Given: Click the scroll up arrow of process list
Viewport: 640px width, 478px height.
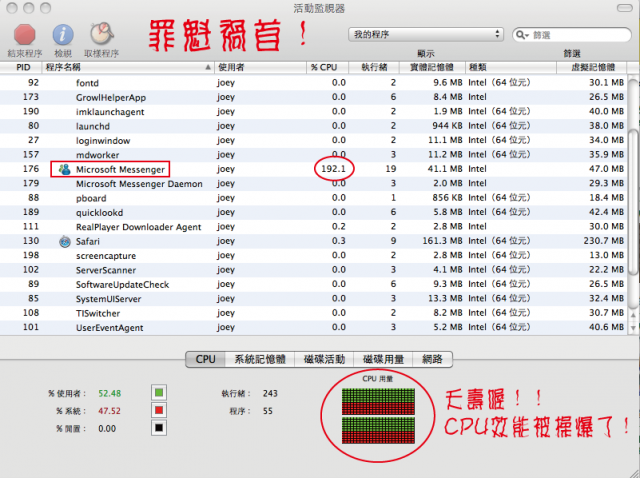Looking at the screenshot, I should tap(633, 315).
